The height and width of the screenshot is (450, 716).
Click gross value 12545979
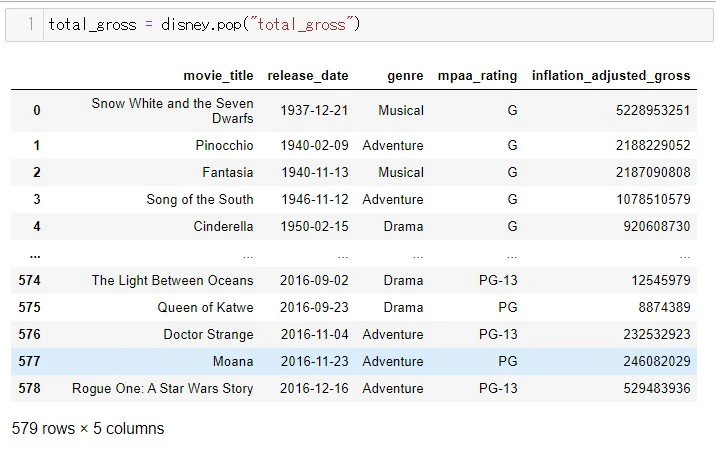tap(661, 280)
